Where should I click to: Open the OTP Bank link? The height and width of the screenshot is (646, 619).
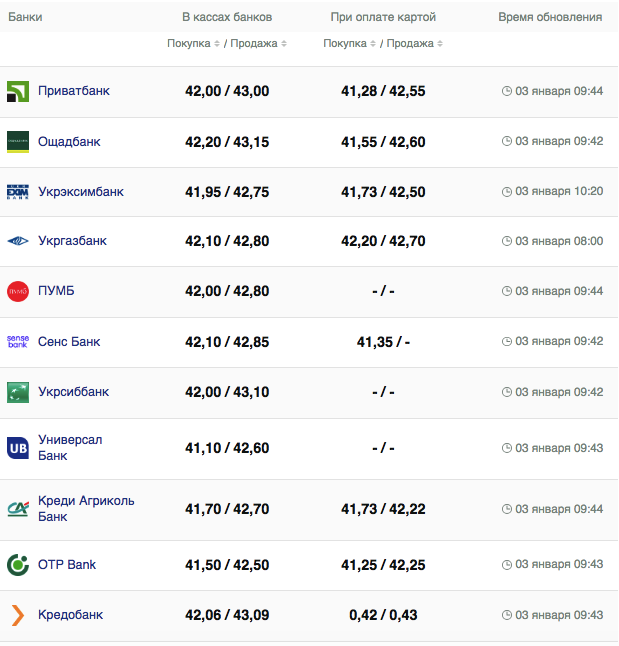(x=67, y=565)
